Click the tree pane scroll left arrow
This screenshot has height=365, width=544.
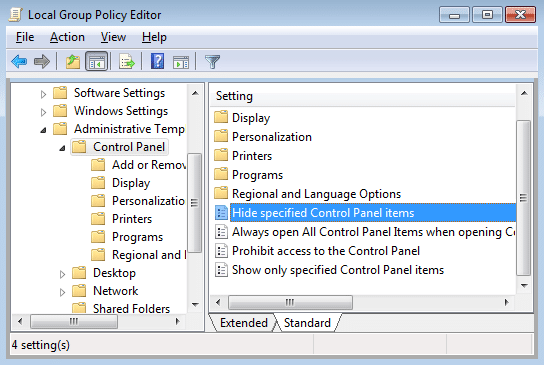[x=20, y=321]
